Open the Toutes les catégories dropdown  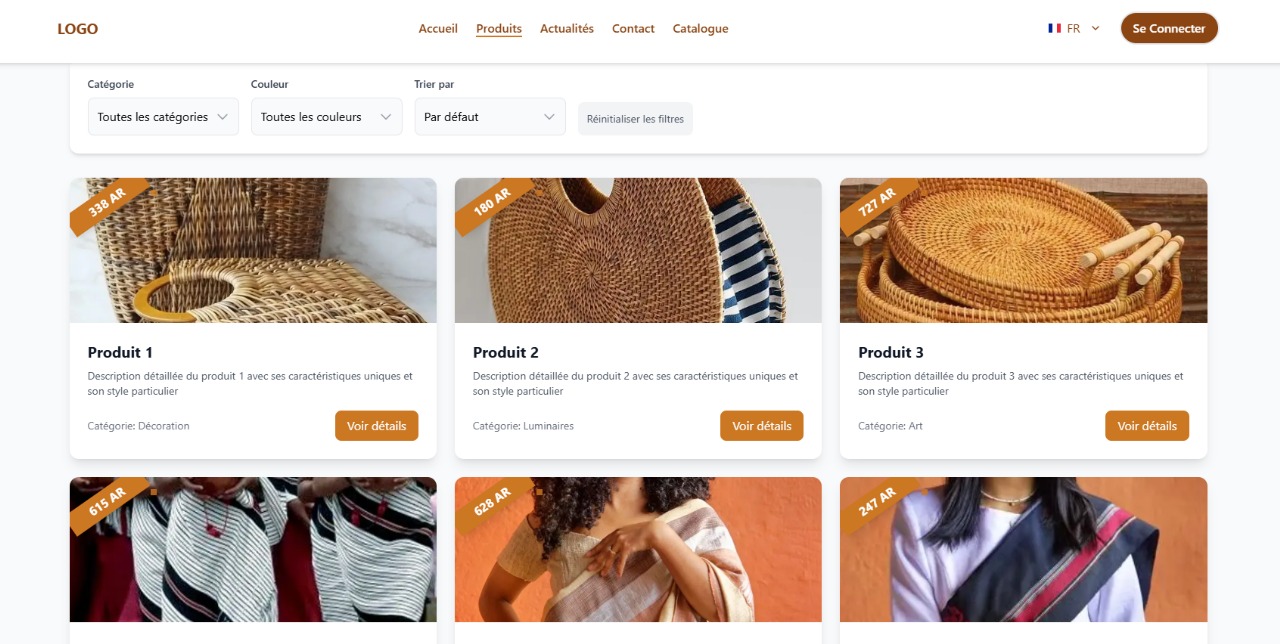point(163,116)
